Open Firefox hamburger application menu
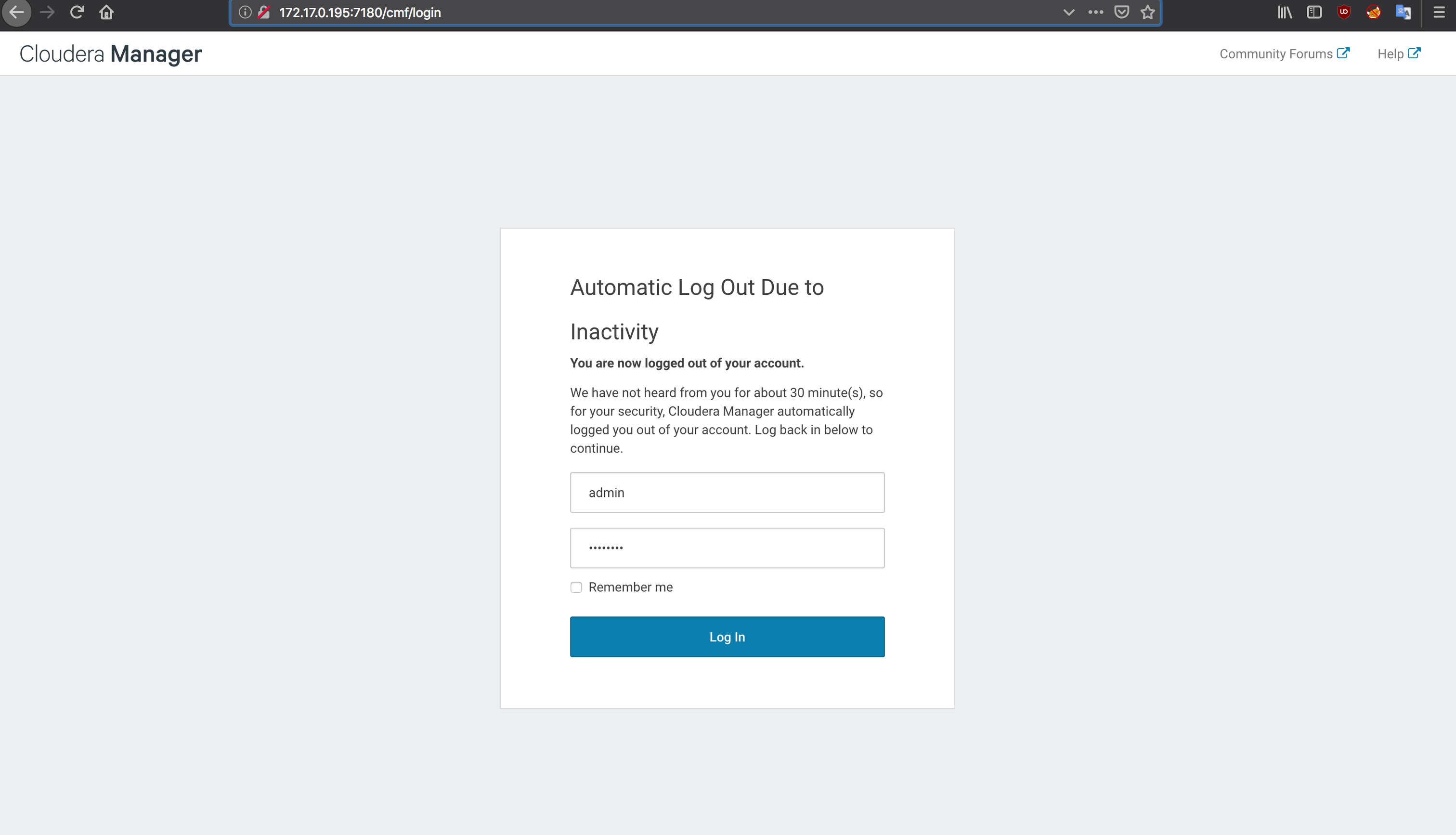 [1439, 12]
